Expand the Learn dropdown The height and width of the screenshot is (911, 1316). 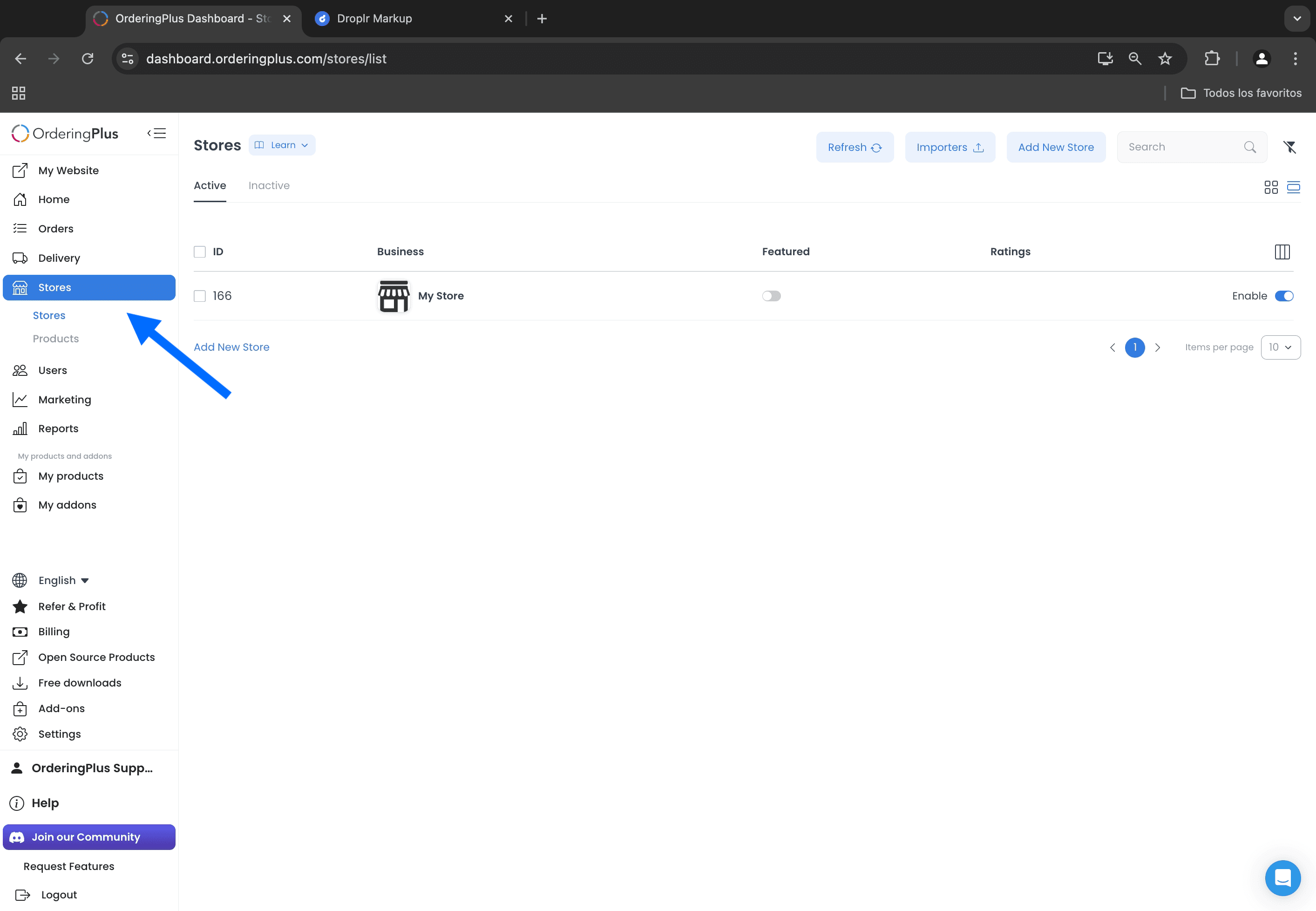(282, 145)
